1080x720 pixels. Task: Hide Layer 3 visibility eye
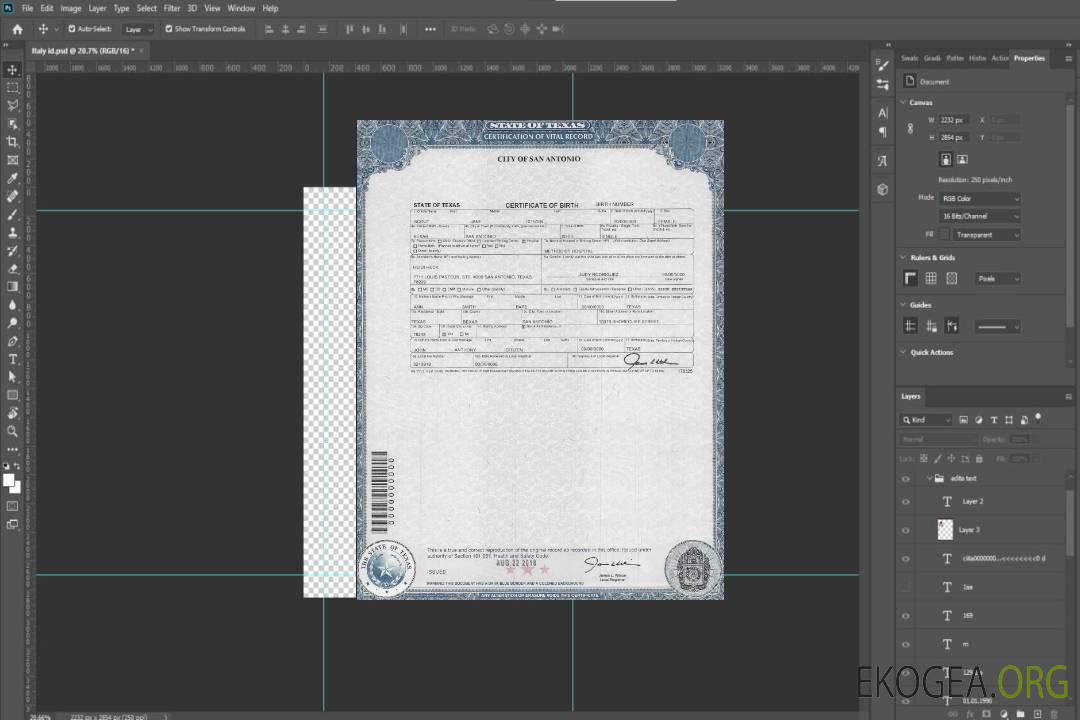(906, 530)
